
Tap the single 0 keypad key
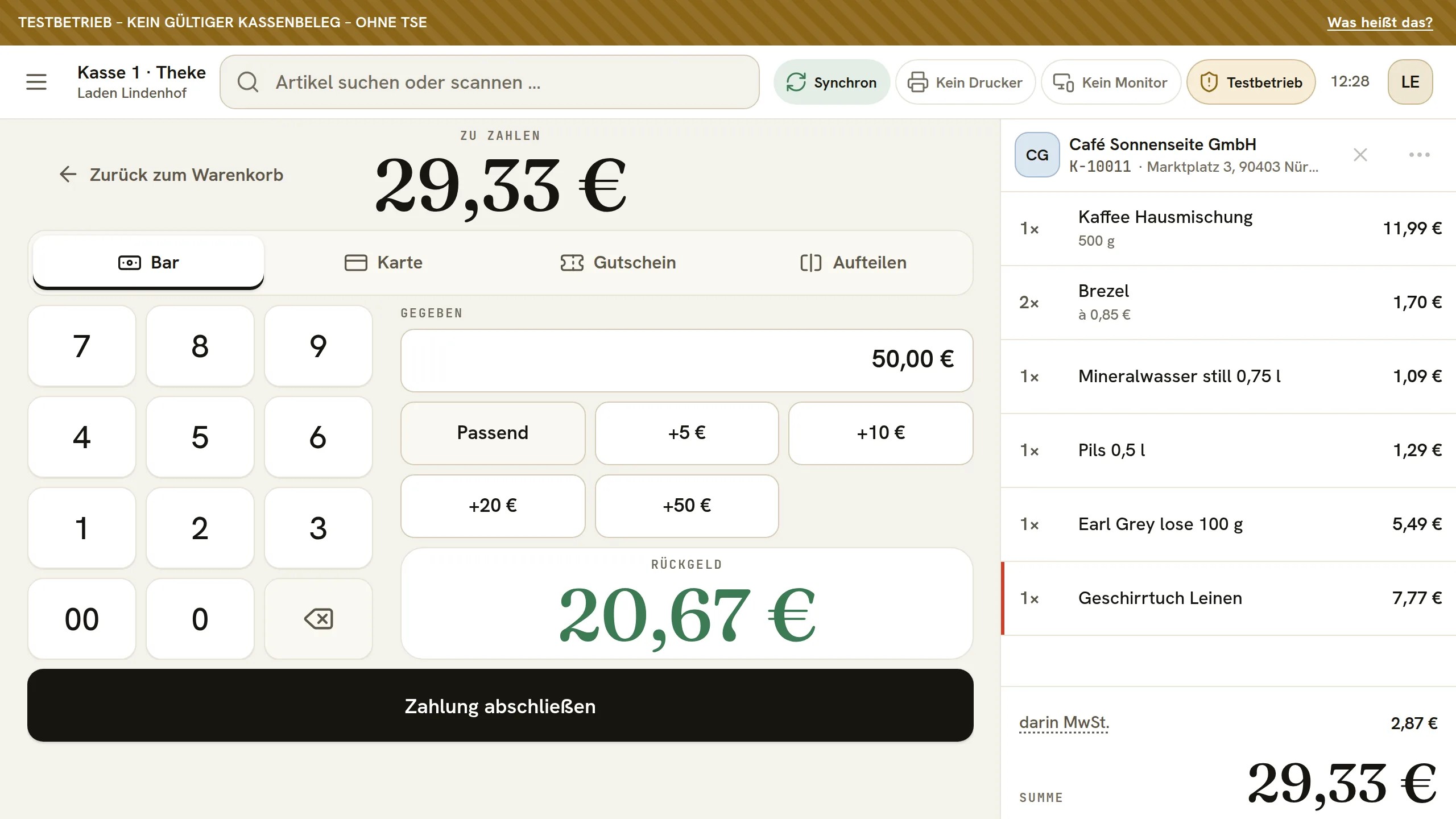pyautogui.click(x=200, y=619)
